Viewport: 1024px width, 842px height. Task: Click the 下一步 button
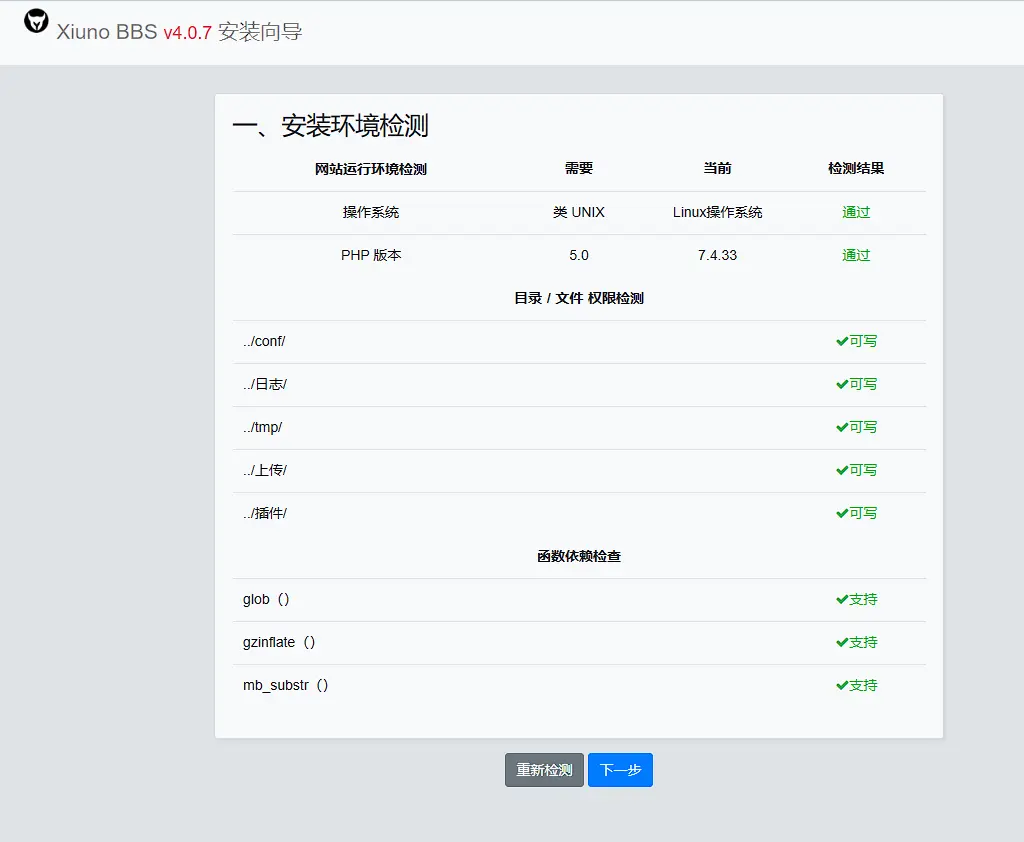(620, 769)
